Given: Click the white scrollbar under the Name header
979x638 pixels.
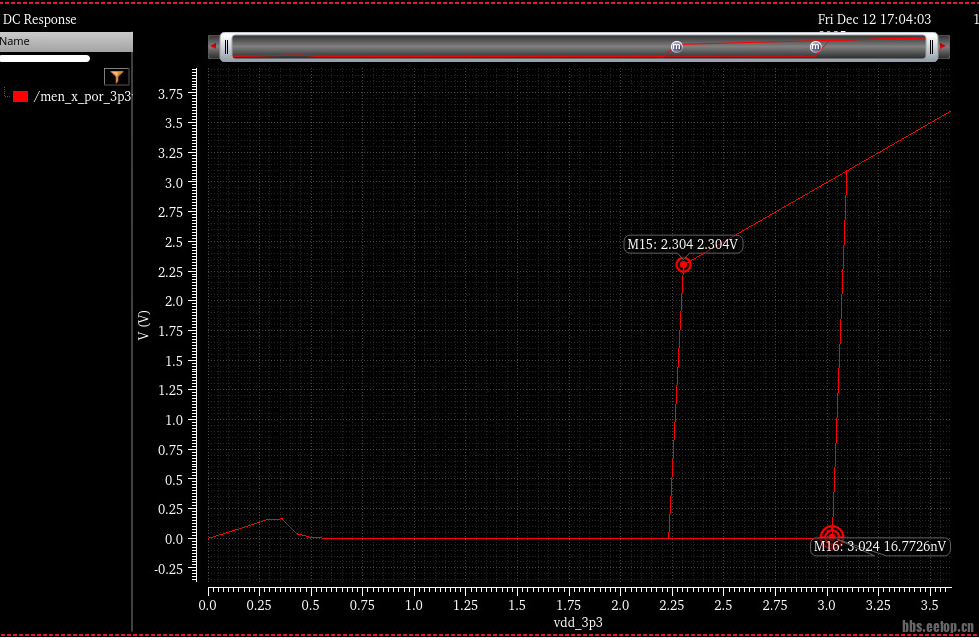Looking at the screenshot, I should 45,58.
